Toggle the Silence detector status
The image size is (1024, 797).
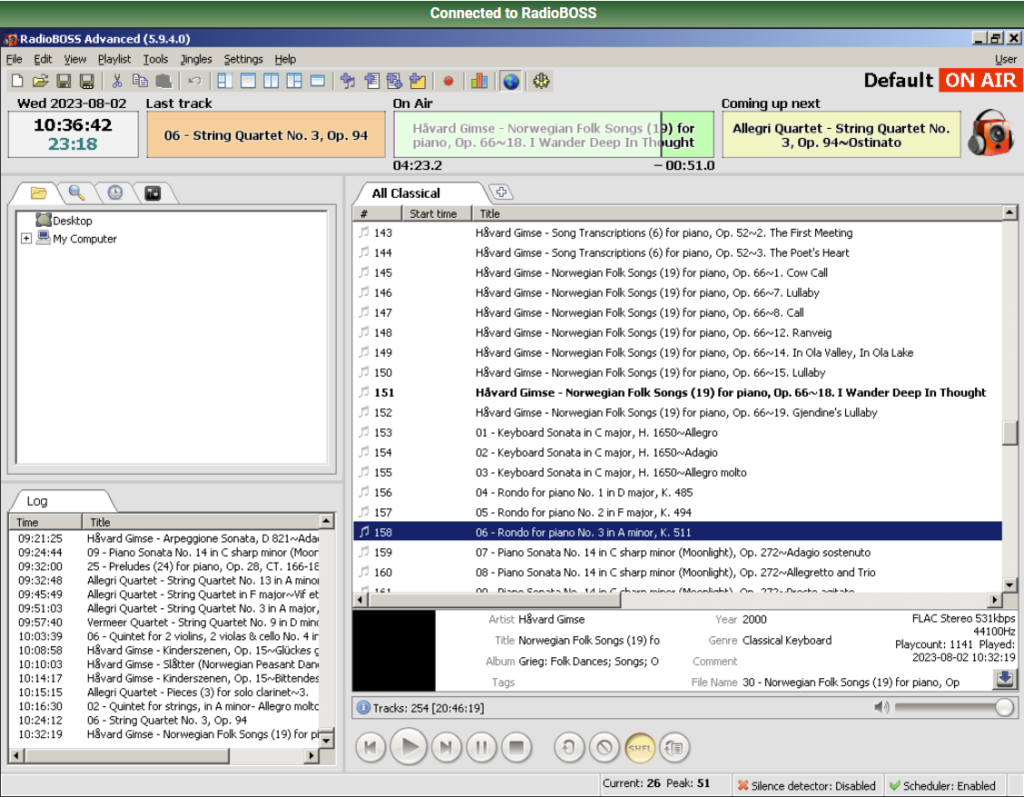[x=806, y=786]
